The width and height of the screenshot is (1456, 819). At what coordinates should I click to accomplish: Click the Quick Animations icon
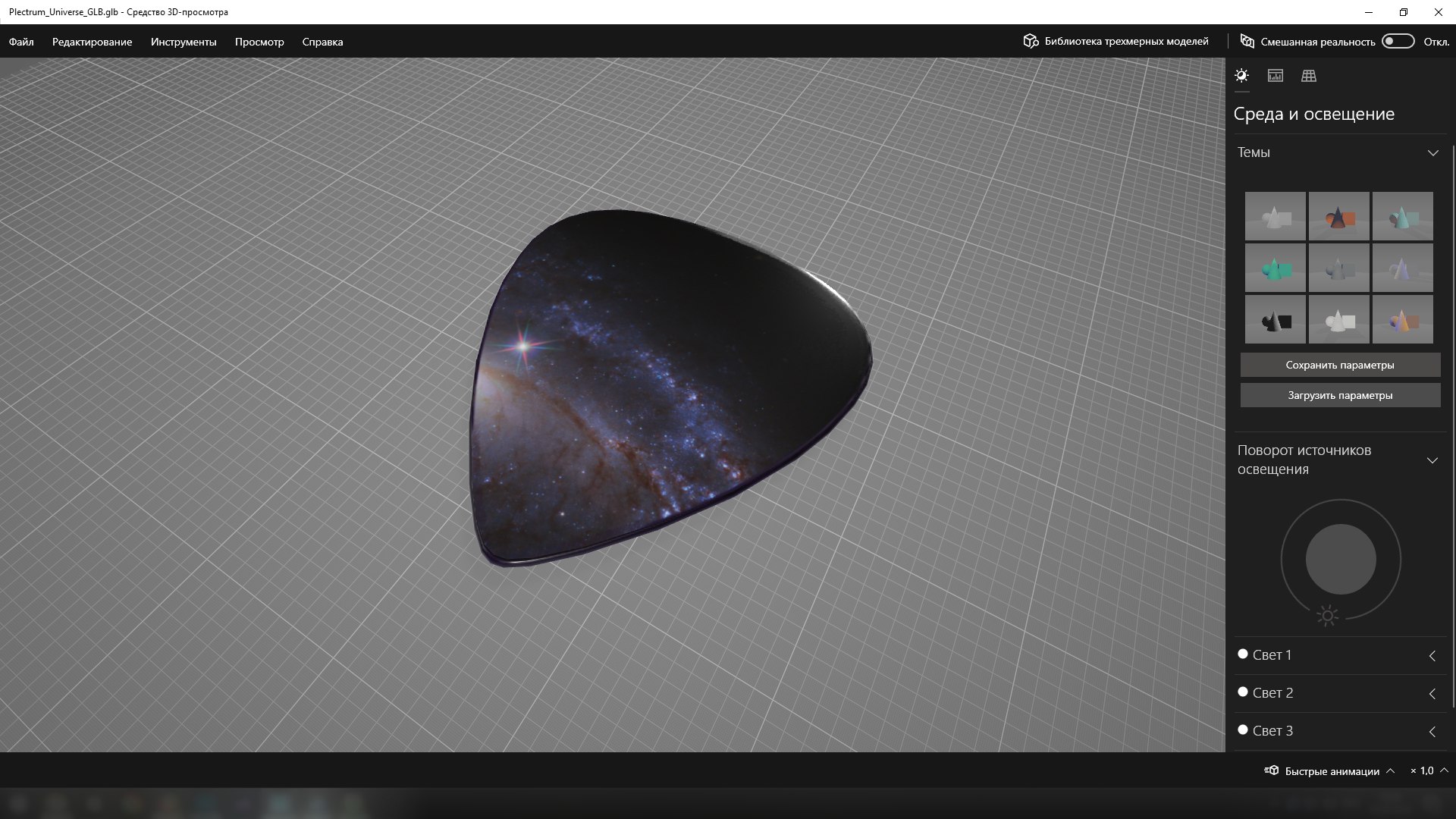[x=1272, y=770]
